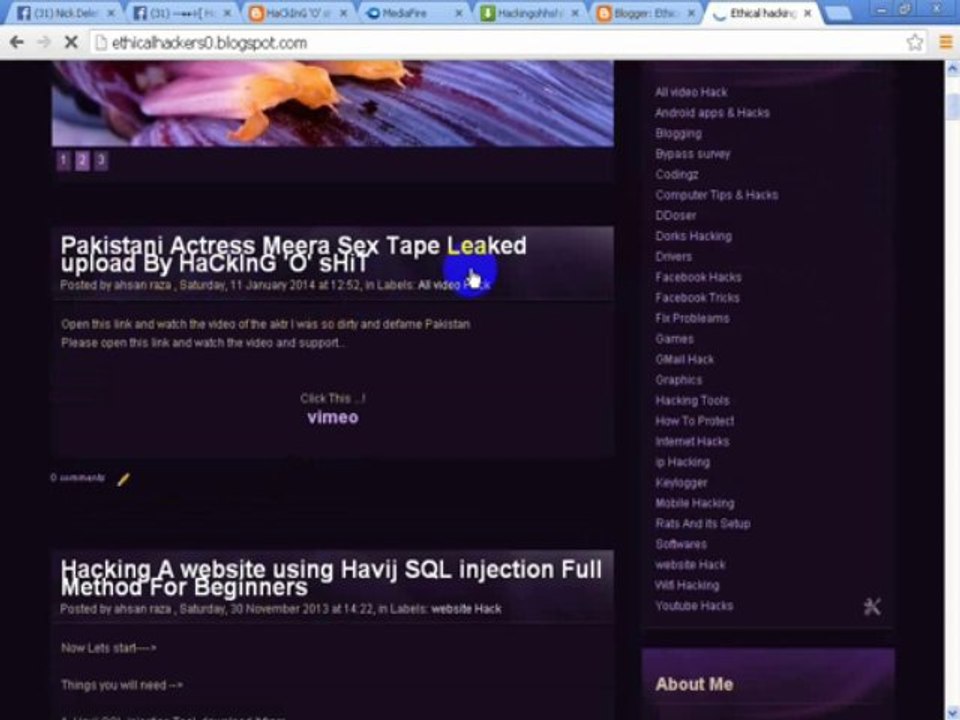This screenshot has width=960, height=720.
Task: Open the Facebook Hacks category
Action: tap(698, 277)
